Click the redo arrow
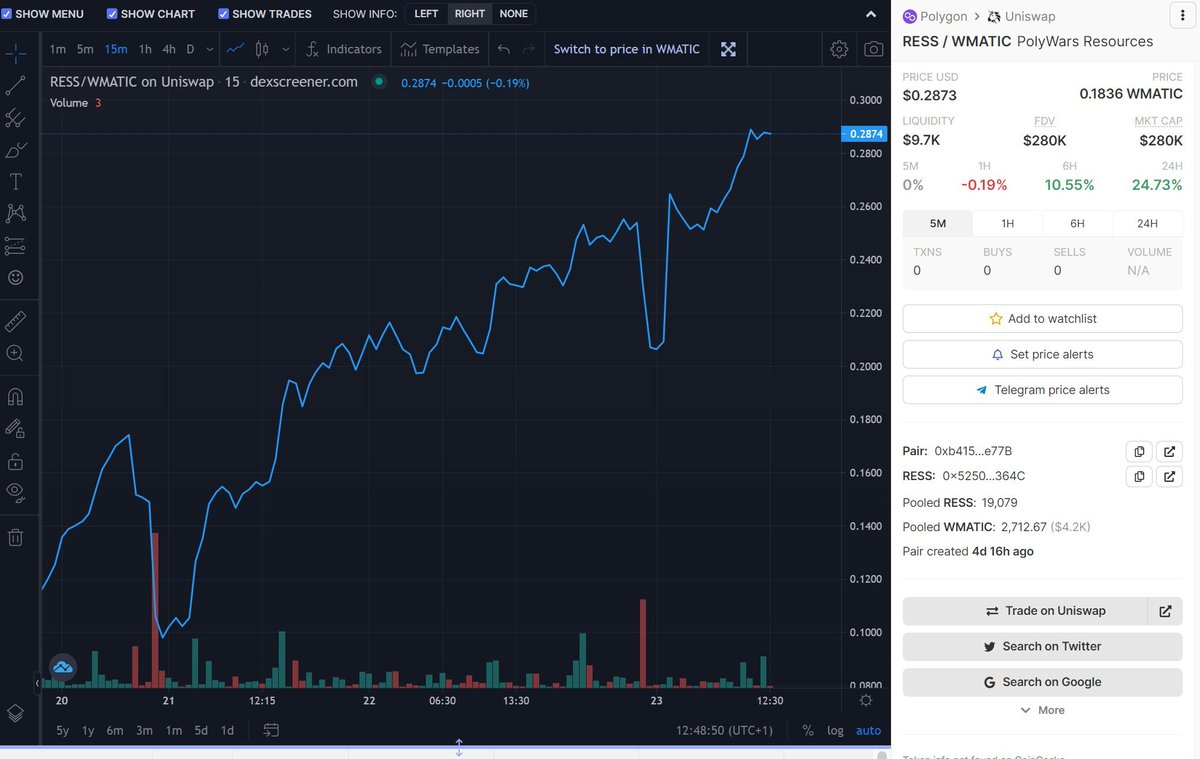The image size is (1200, 759). [x=529, y=49]
